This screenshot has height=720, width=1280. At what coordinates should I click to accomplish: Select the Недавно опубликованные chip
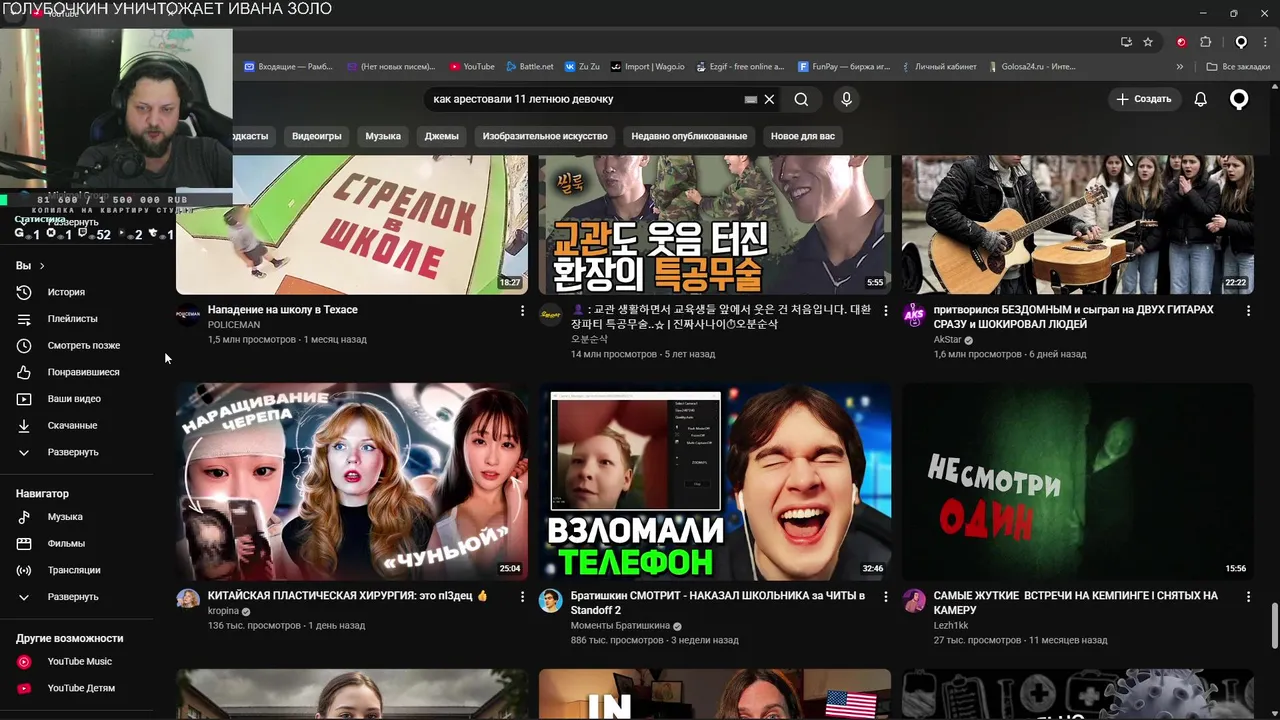(689, 136)
